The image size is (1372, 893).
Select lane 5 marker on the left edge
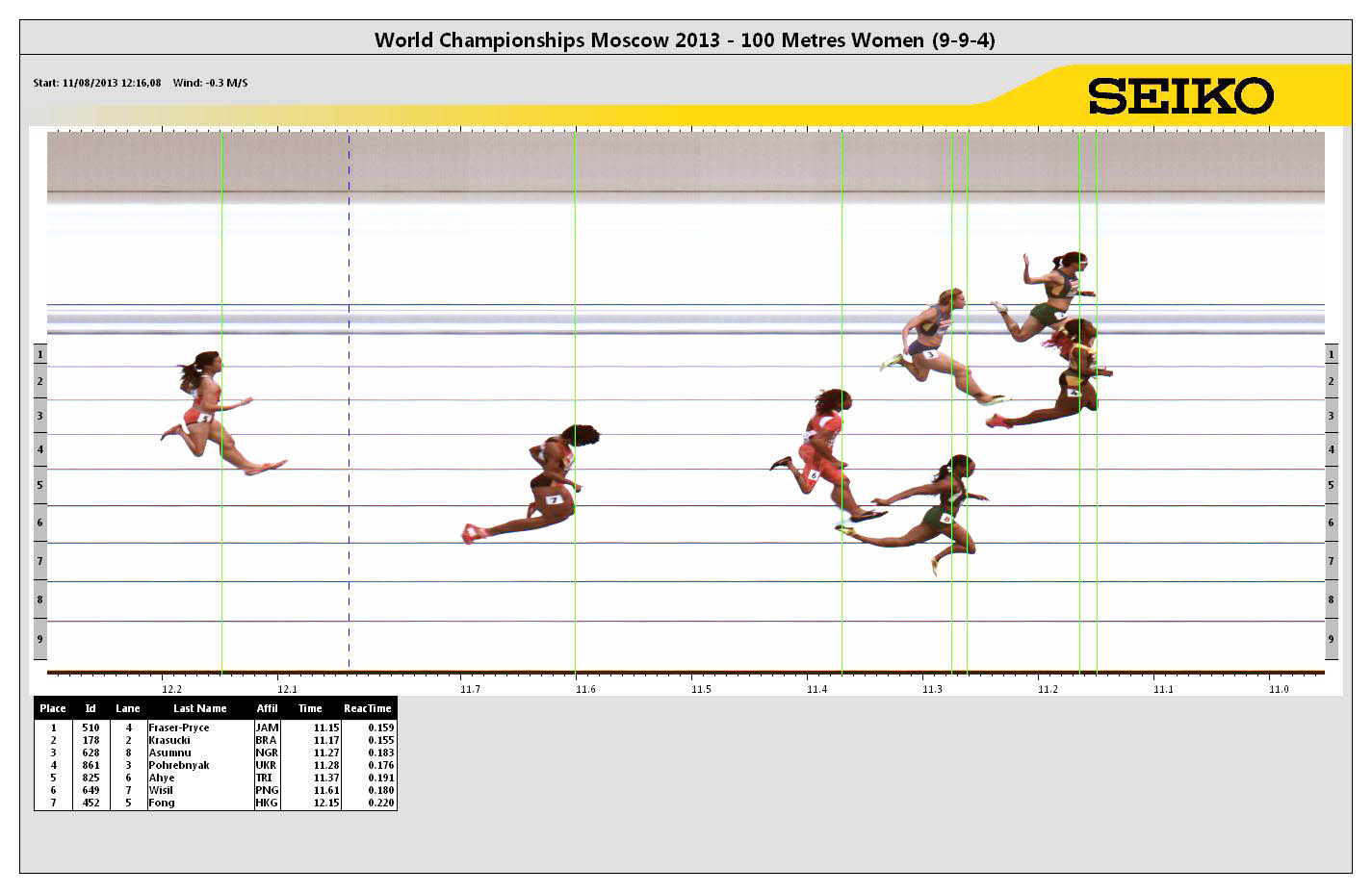tap(39, 485)
